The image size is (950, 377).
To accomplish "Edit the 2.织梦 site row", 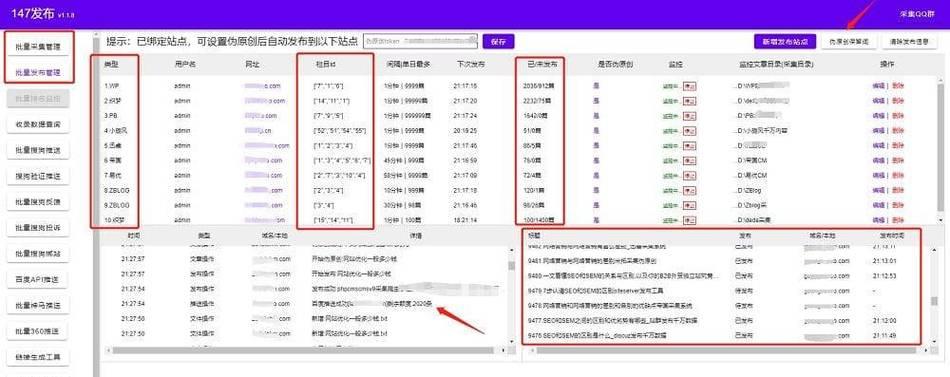I will click(879, 101).
